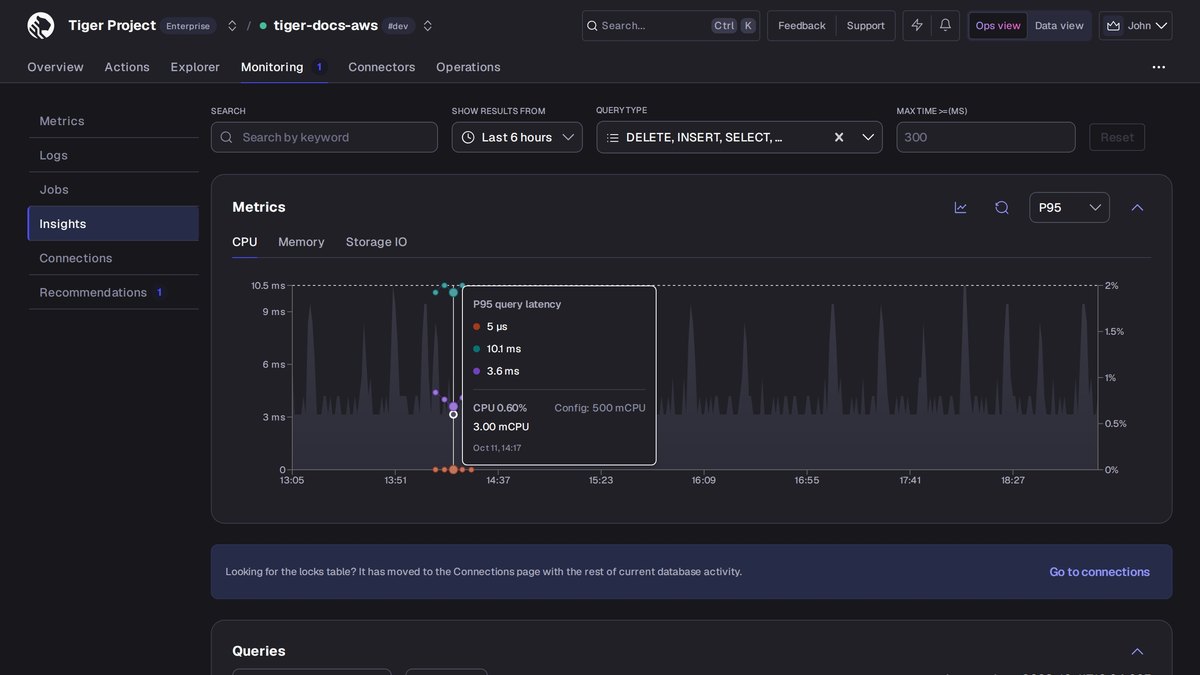Switch to the Storage IO tab

point(376,242)
